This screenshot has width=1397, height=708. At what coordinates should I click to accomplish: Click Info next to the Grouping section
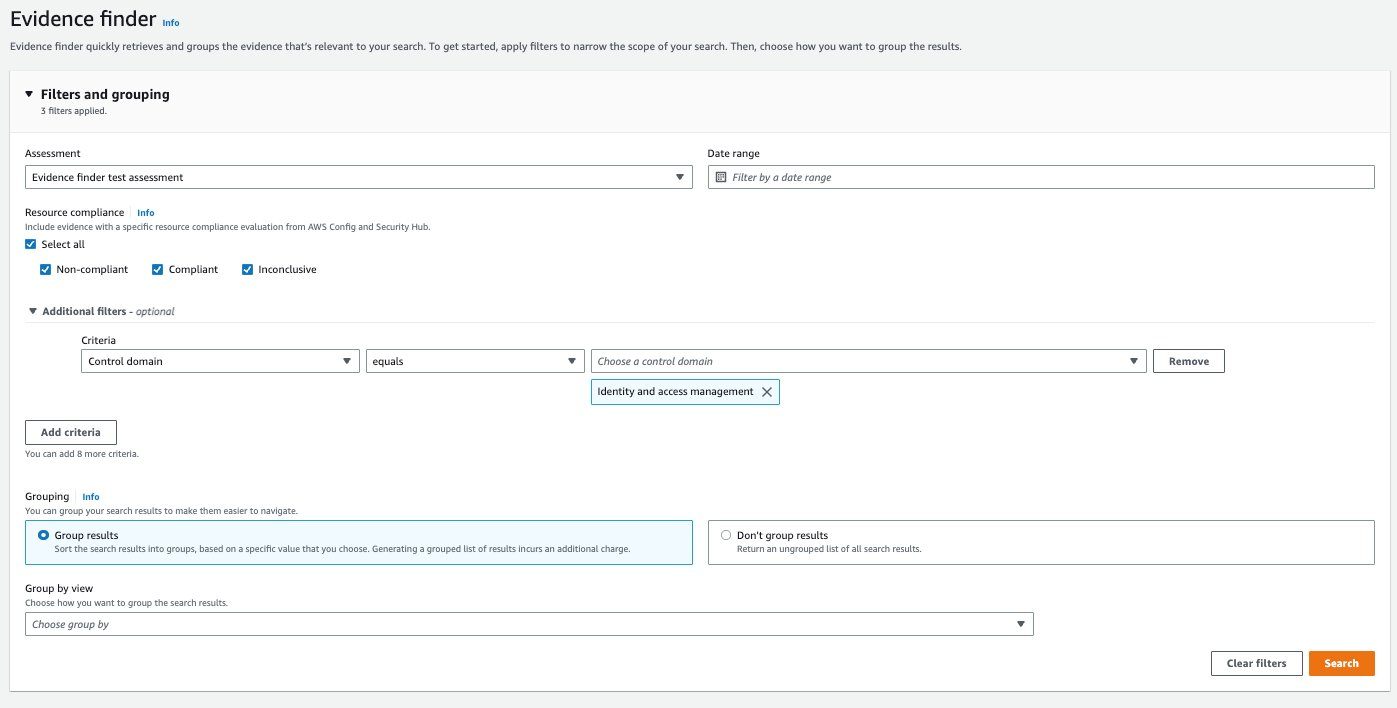tap(90, 496)
